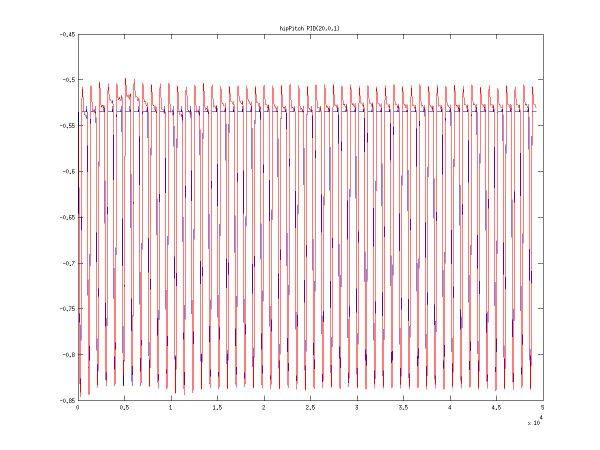The width and height of the screenshot is (600, 450).
Task: Click the x-axis label 3.5
Action: (403, 408)
